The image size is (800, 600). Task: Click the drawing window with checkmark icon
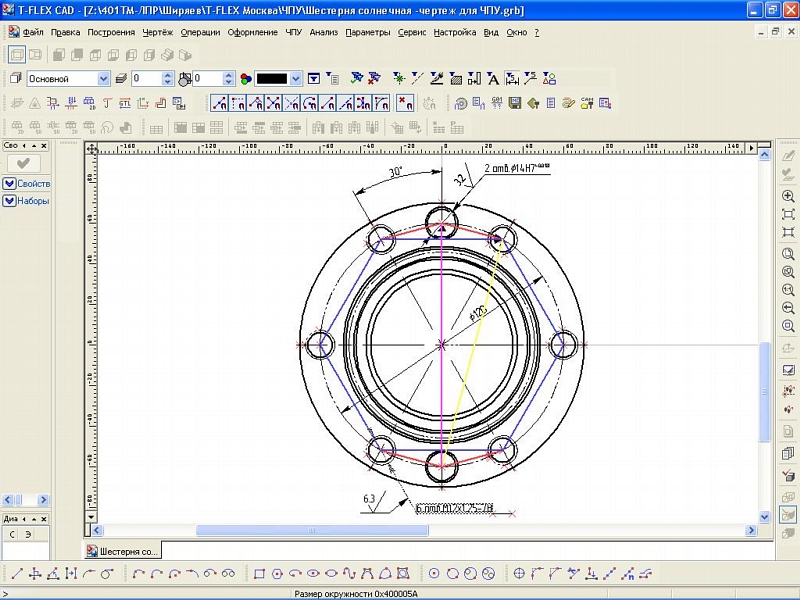point(788,370)
